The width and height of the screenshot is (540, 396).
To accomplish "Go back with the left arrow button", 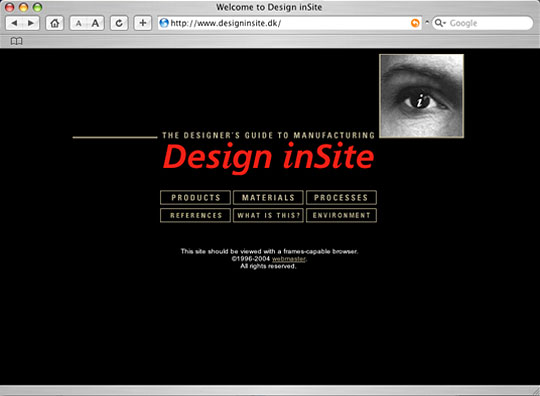I will tap(14, 23).
